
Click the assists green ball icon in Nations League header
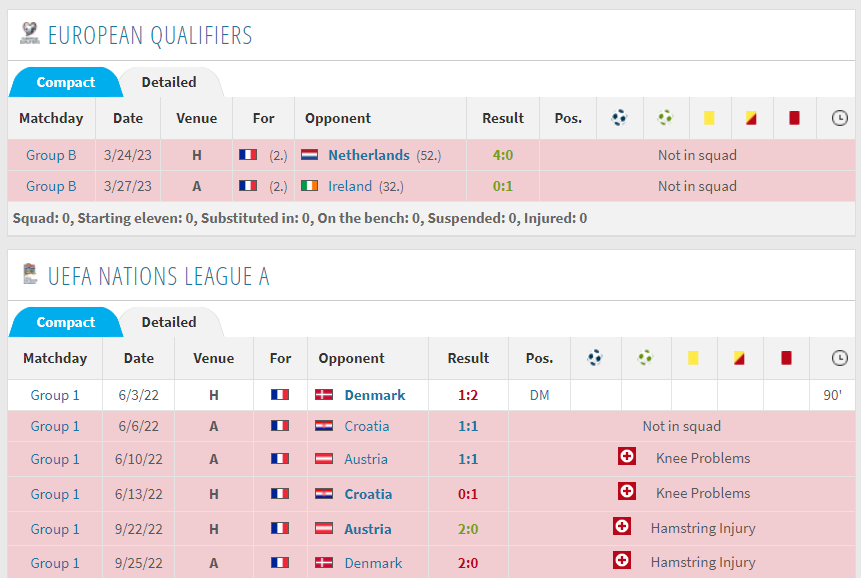point(645,358)
